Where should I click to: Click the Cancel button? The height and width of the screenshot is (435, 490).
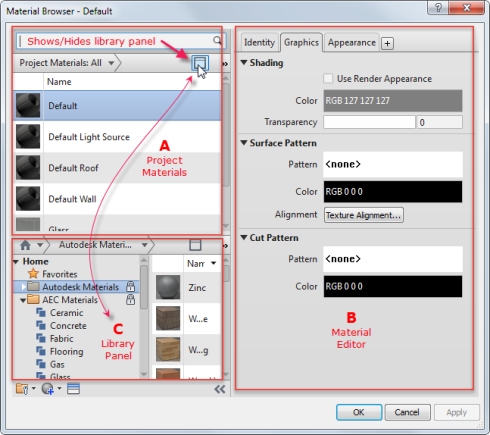pos(407,412)
